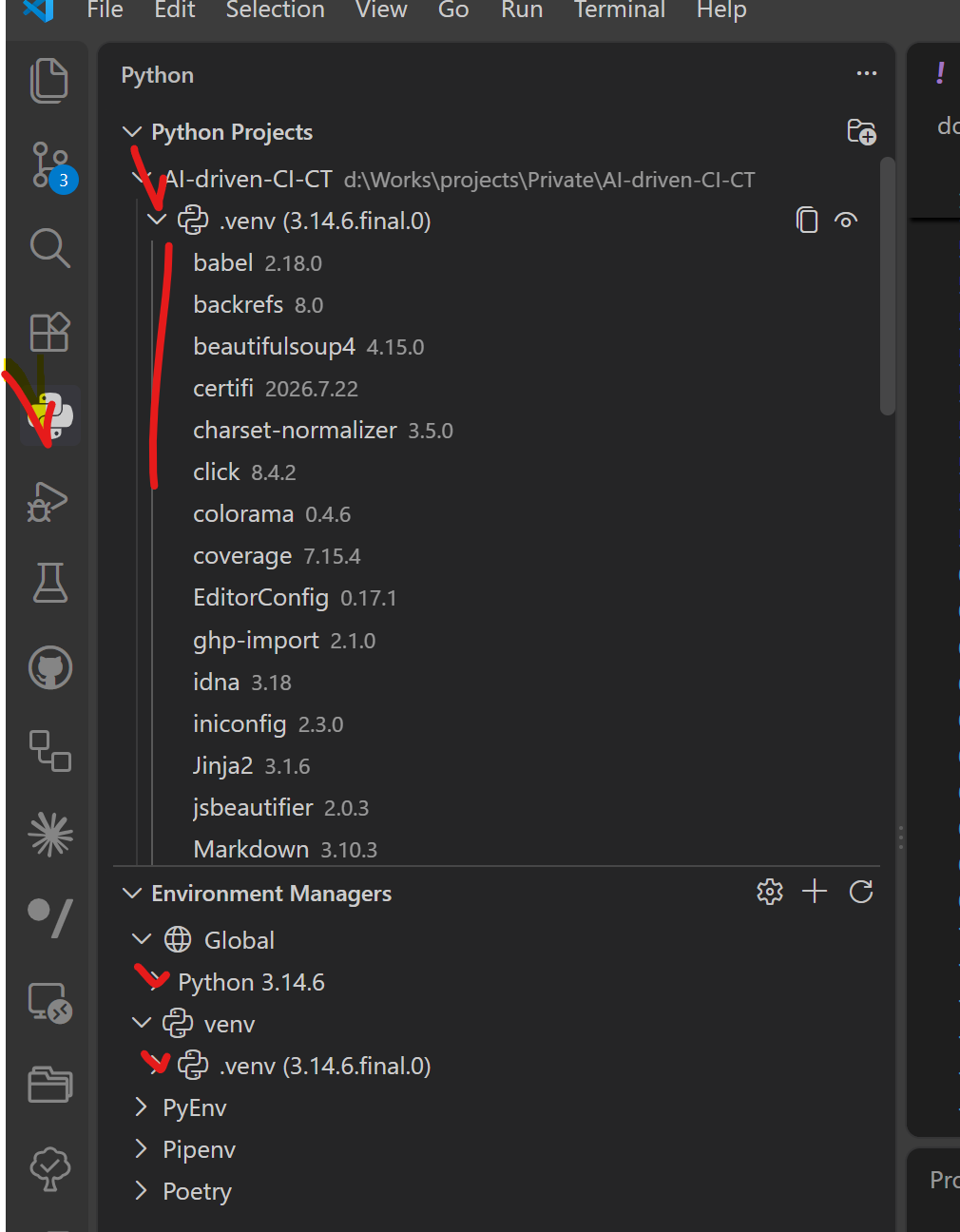Viewport: 960px width, 1232px height.
Task: Select the coverage 7.15.4 package
Action: (x=496, y=555)
